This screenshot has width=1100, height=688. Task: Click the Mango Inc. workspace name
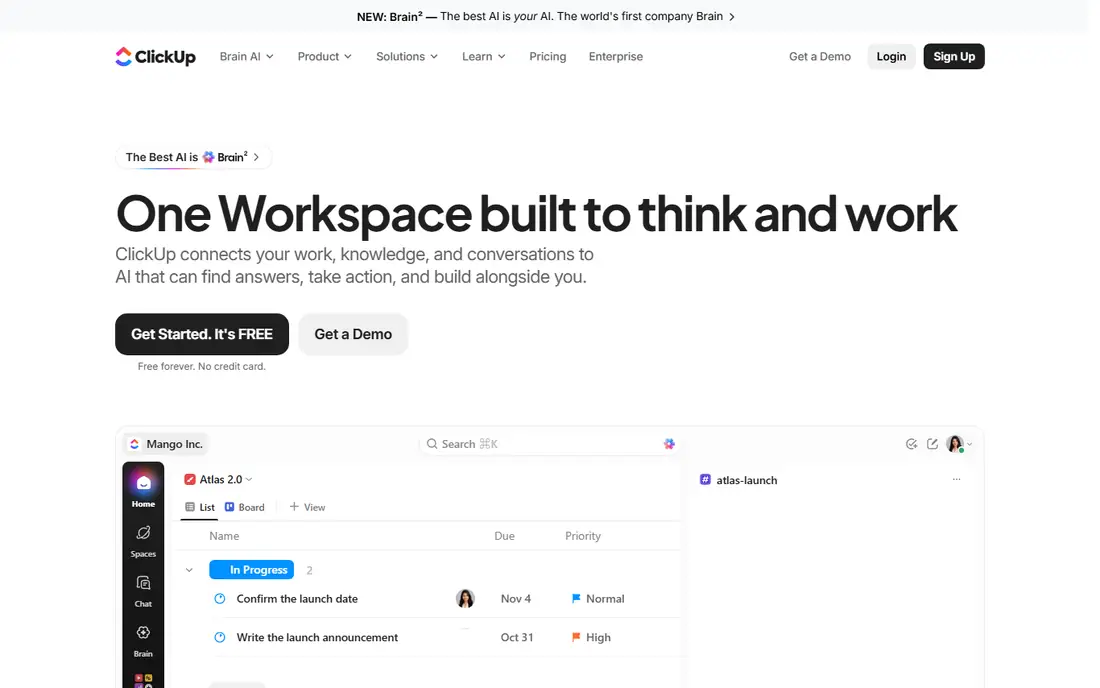tap(175, 444)
